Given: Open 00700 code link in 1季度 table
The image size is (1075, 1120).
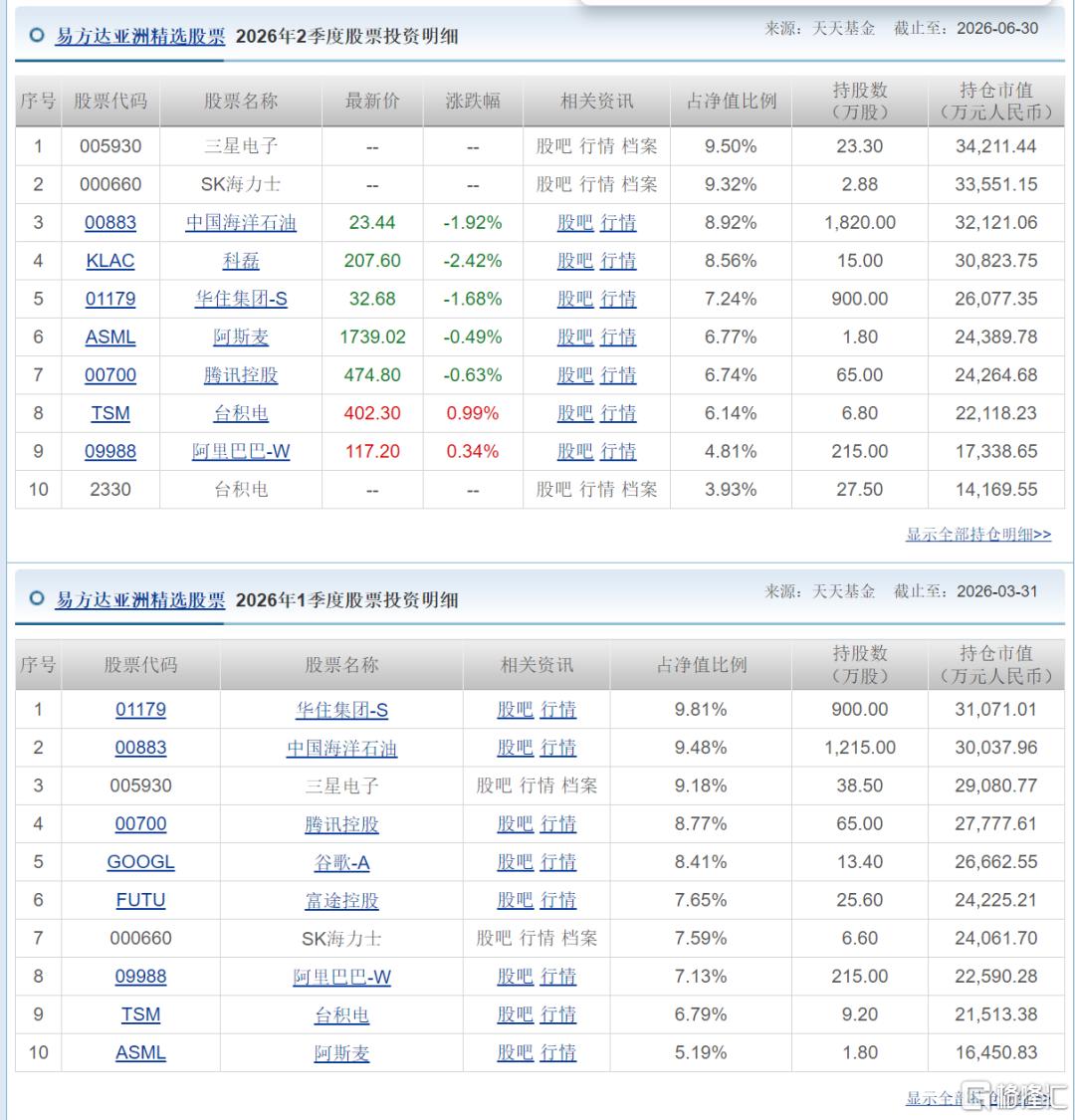Looking at the screenshot, I should [140, 823].
